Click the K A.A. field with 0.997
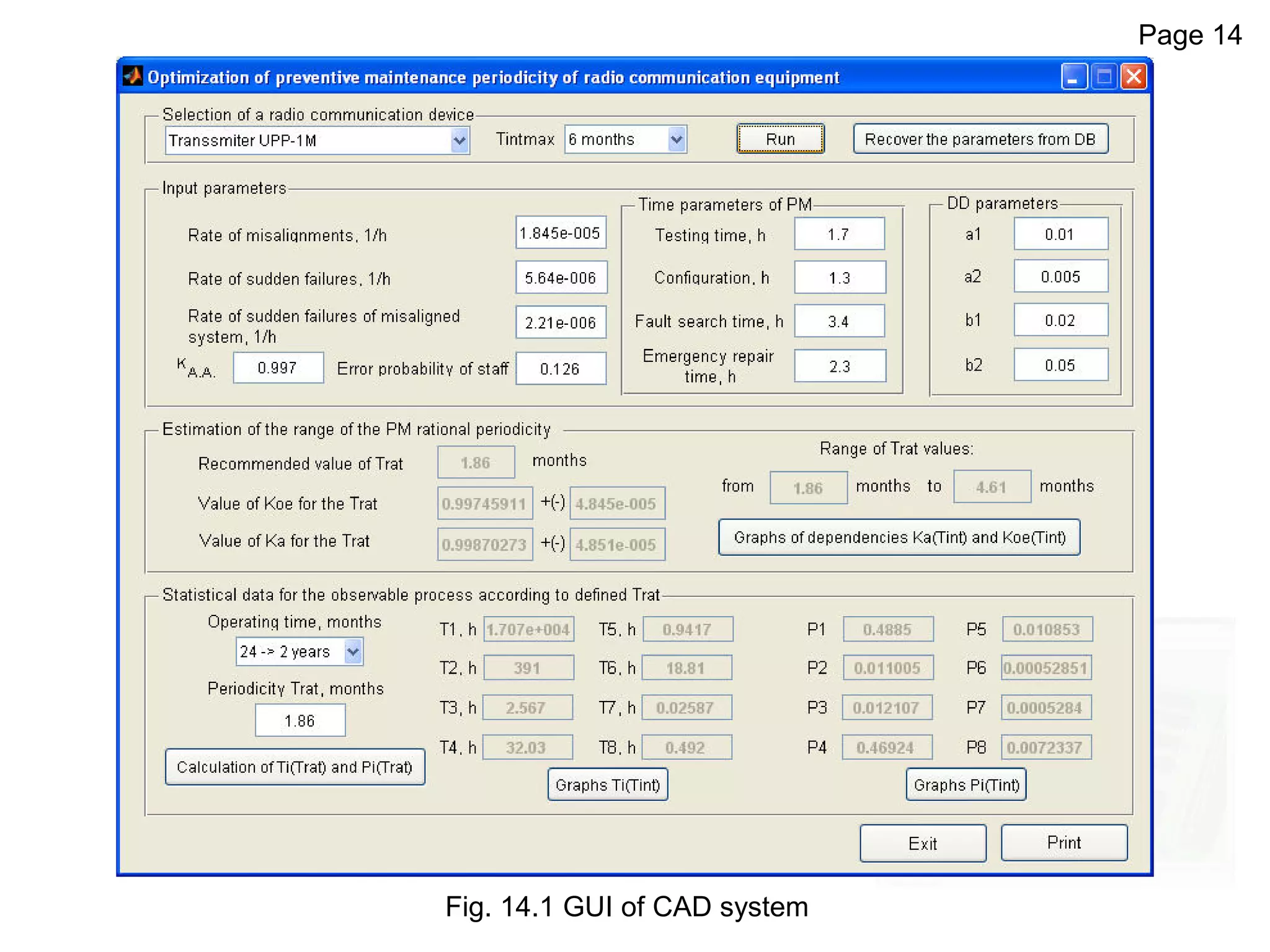Viewport: 1270px width, 952px height. pos(278,368)
